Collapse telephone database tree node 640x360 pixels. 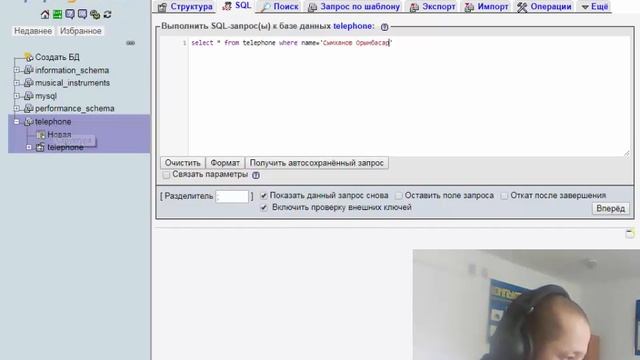[17, 122]
